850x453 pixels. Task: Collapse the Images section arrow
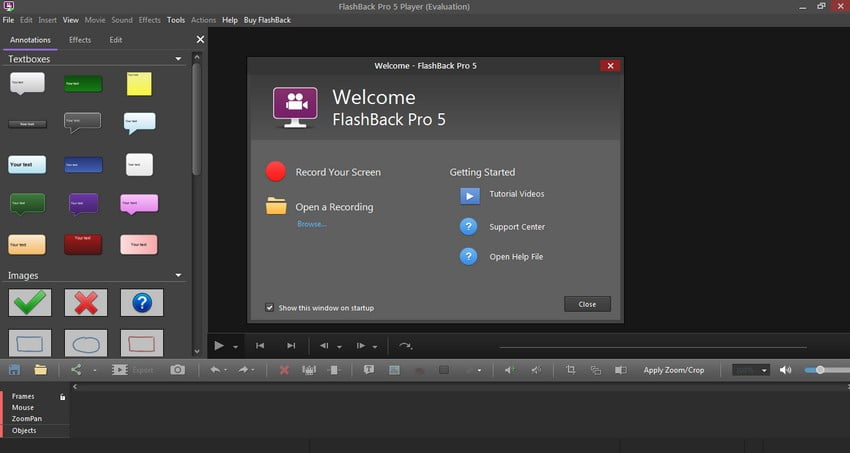pos(178,275)
